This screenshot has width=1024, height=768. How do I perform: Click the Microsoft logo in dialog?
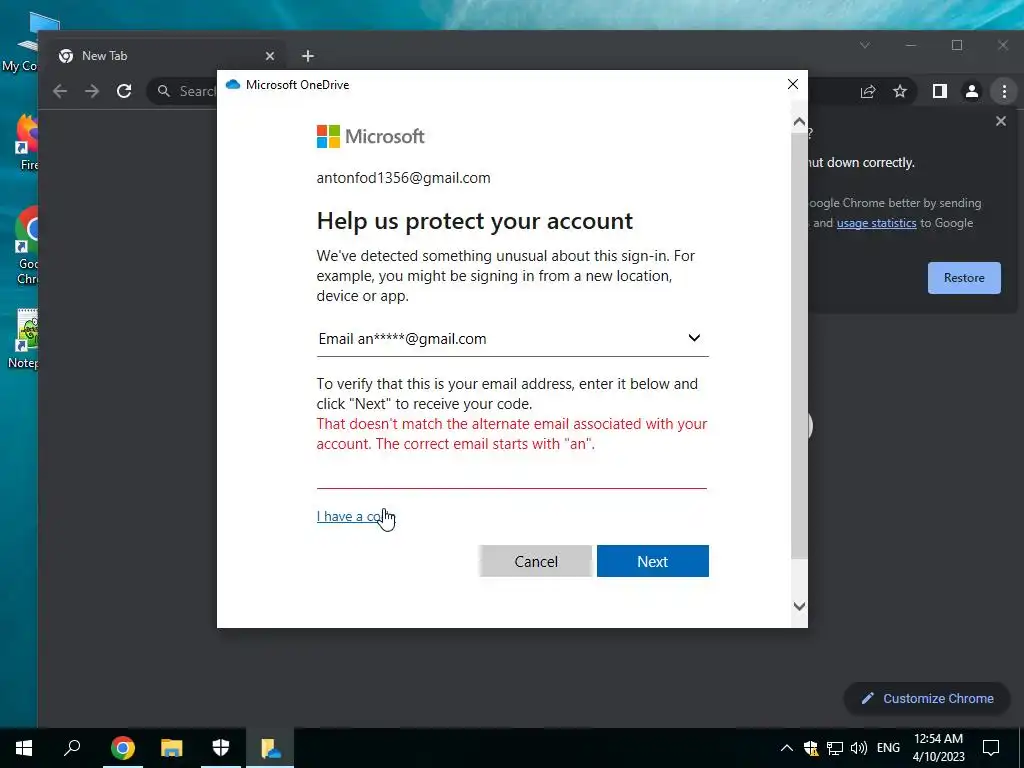(370, 136)
